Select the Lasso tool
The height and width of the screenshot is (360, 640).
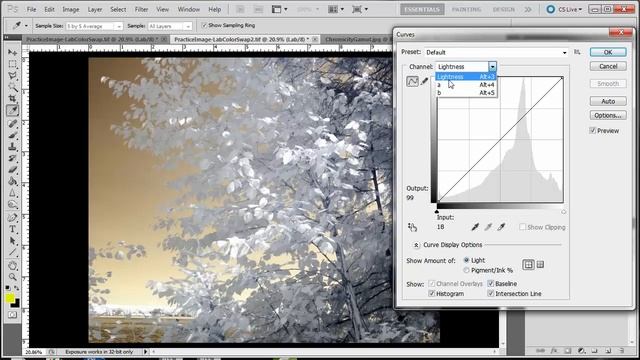[12, 76]
